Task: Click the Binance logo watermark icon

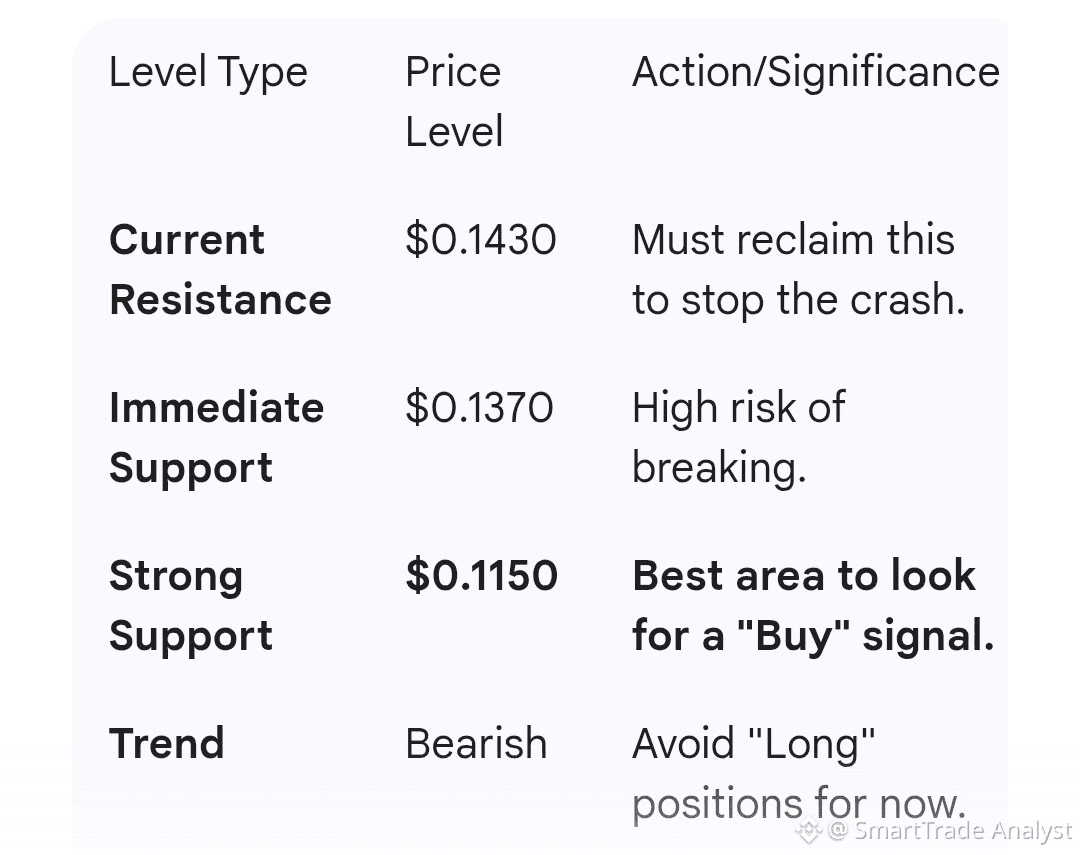Action: (809, 830)
